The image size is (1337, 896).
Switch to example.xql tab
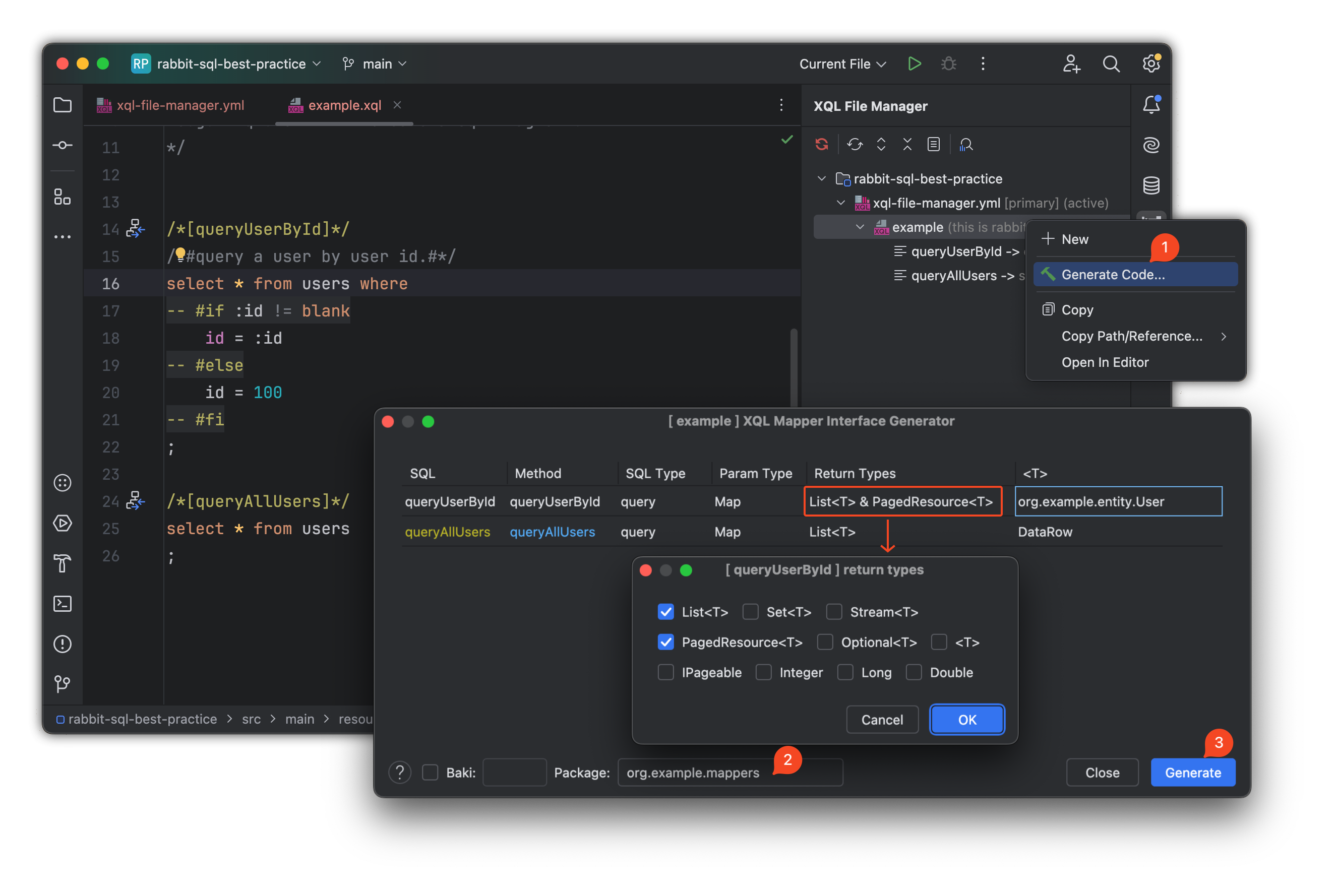click(345, 105)
